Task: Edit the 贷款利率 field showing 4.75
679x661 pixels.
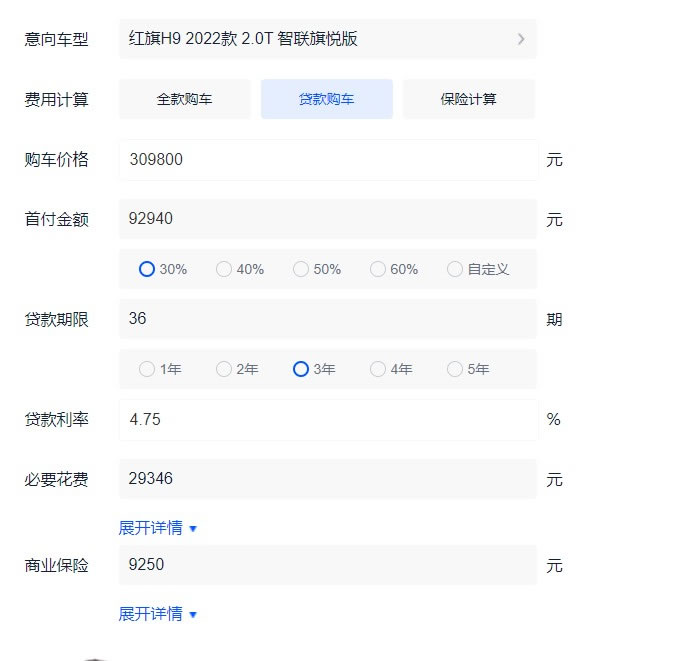Action: pos(328,420)
